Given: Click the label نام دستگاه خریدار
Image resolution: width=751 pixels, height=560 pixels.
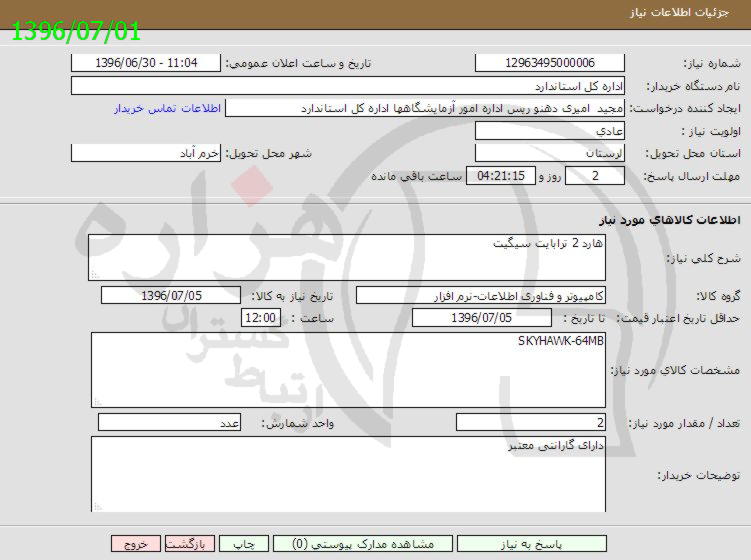Looking at the screenshot, I should point(694,87).
